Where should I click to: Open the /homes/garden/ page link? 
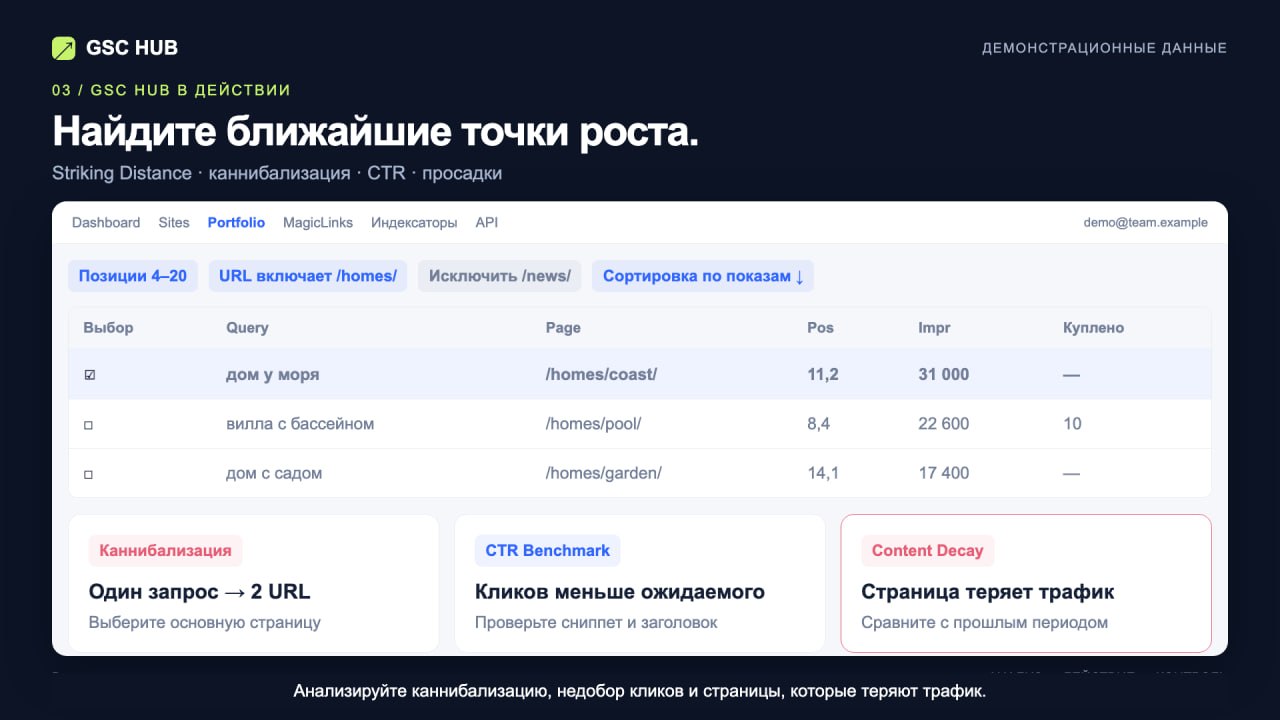pyautogui.click(x=604, y=473)
